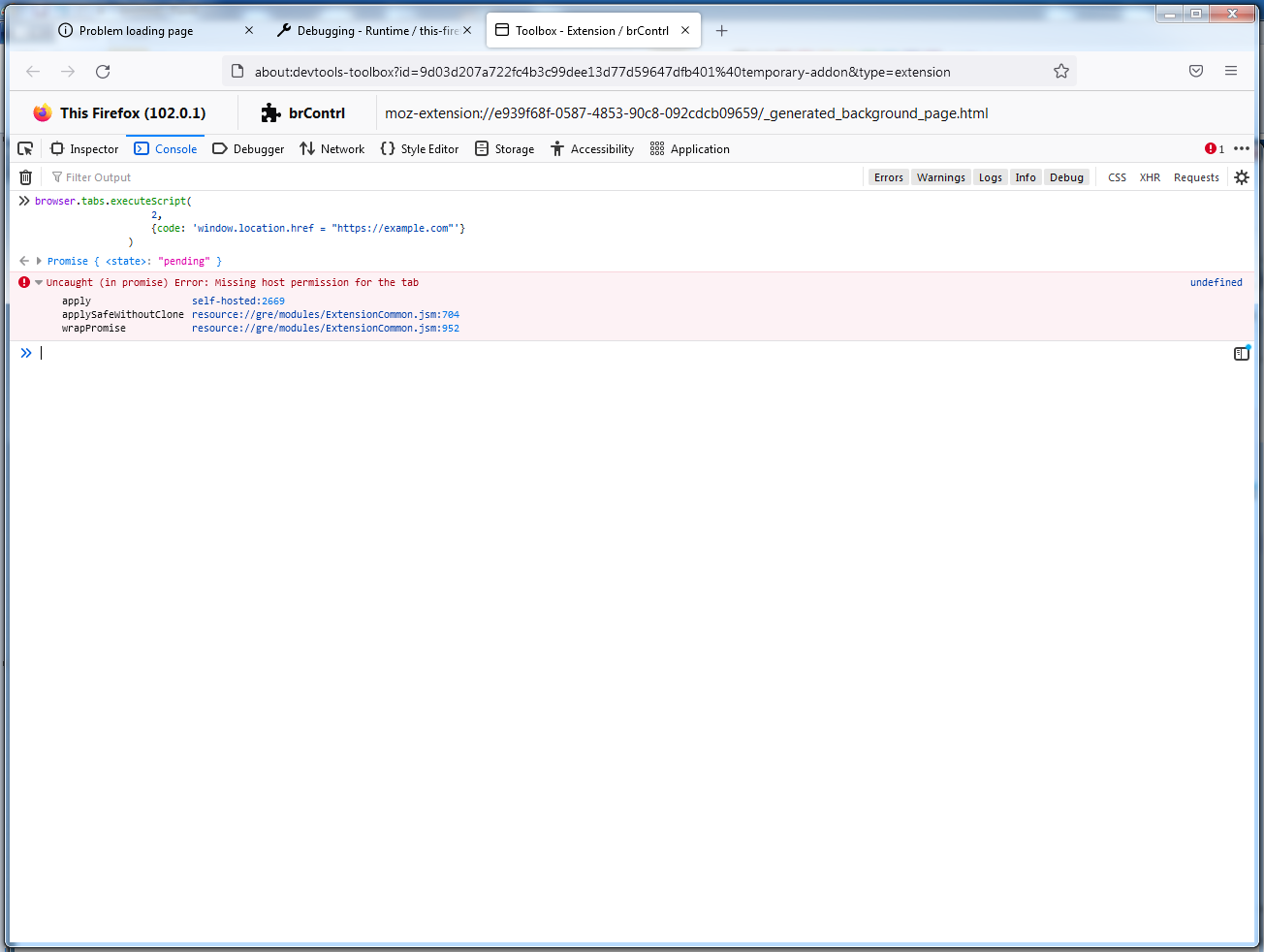Image resolution: width=1264 pixels, height=952 pixels.
Task: Click the Firefox logo icon
Action: [43, 112]
